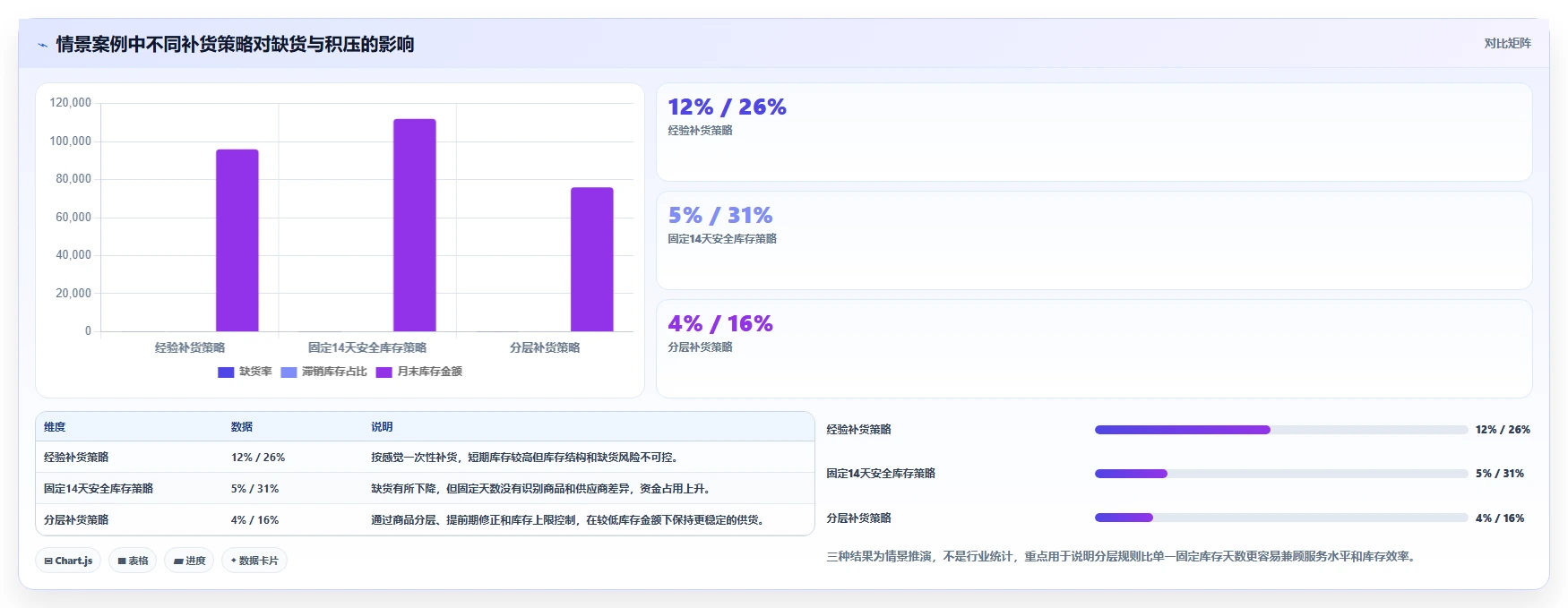Click the Chart.js tag chip
Image resolution: width=1568 pixels, height=608 pixels.
coord(68,561)
